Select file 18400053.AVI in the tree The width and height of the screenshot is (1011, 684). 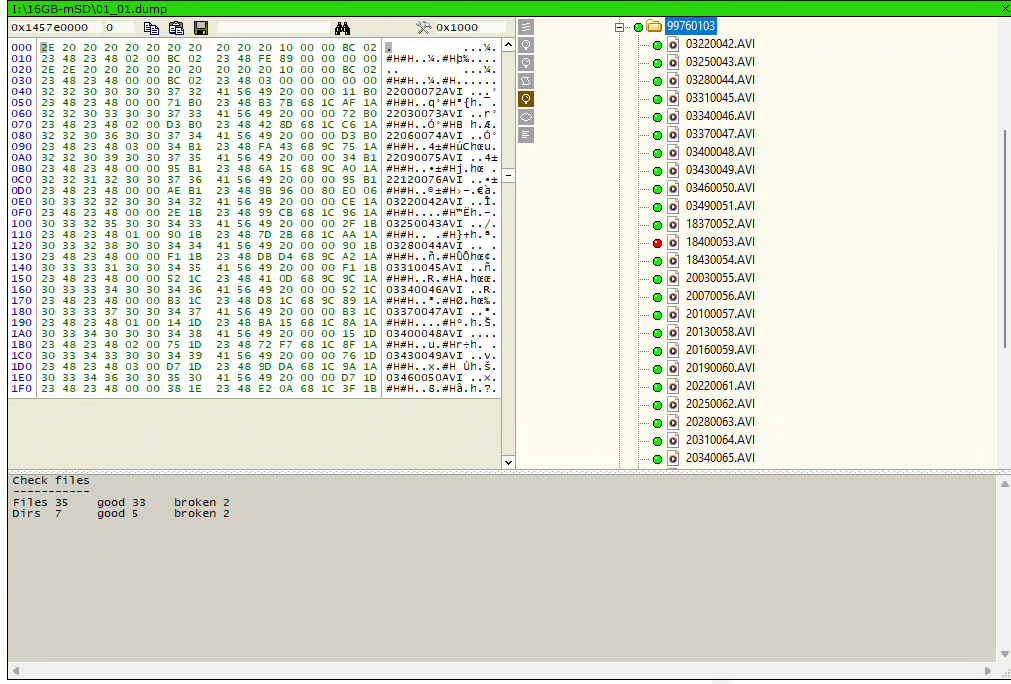(720, 242)
